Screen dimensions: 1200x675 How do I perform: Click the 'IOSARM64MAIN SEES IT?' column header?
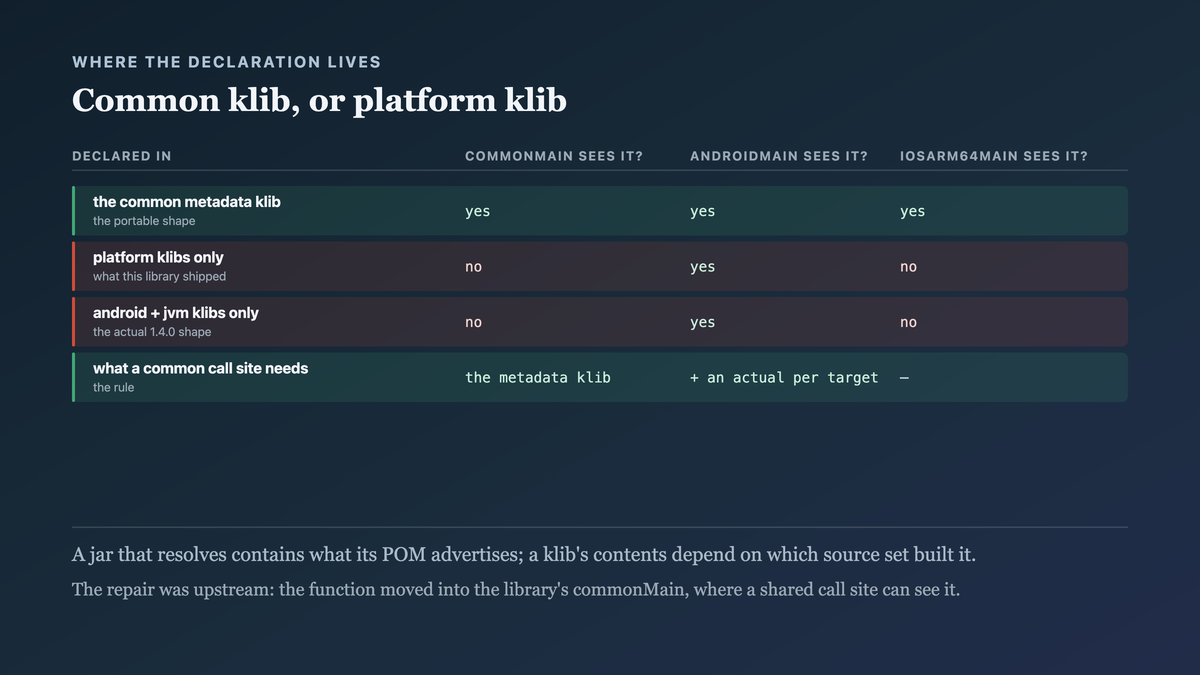[x=994, y=156]
